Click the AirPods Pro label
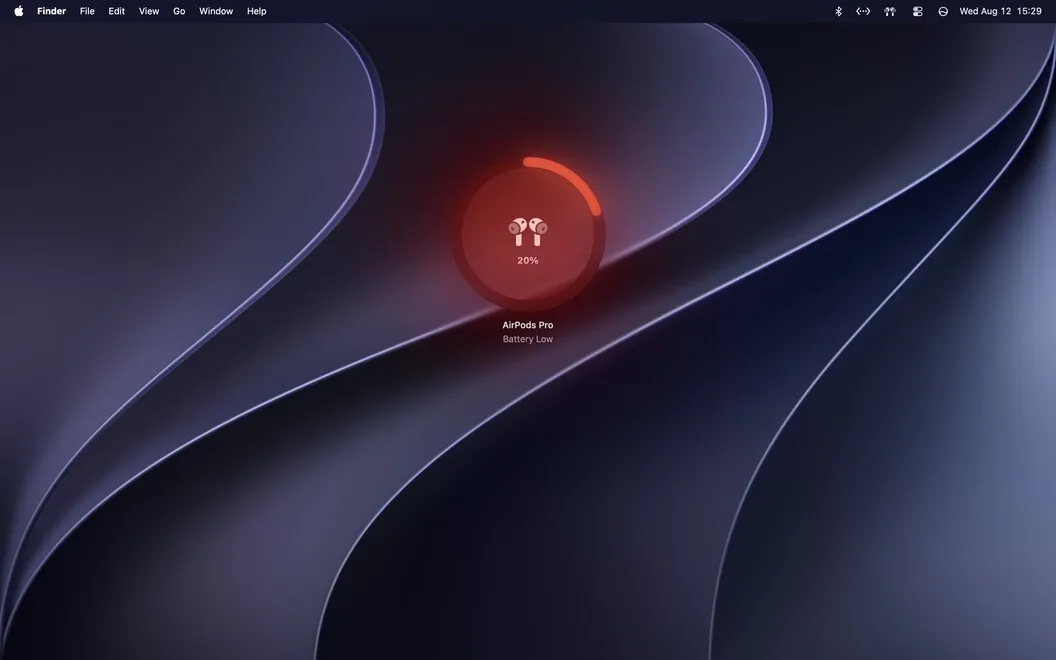 pos(528,325)
